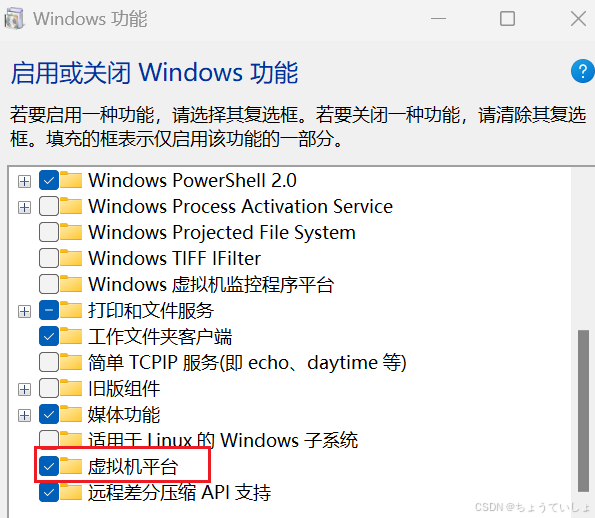Maximize the Windows 功能 window
The width and height of the screenshot is (595, 518).
507,19
